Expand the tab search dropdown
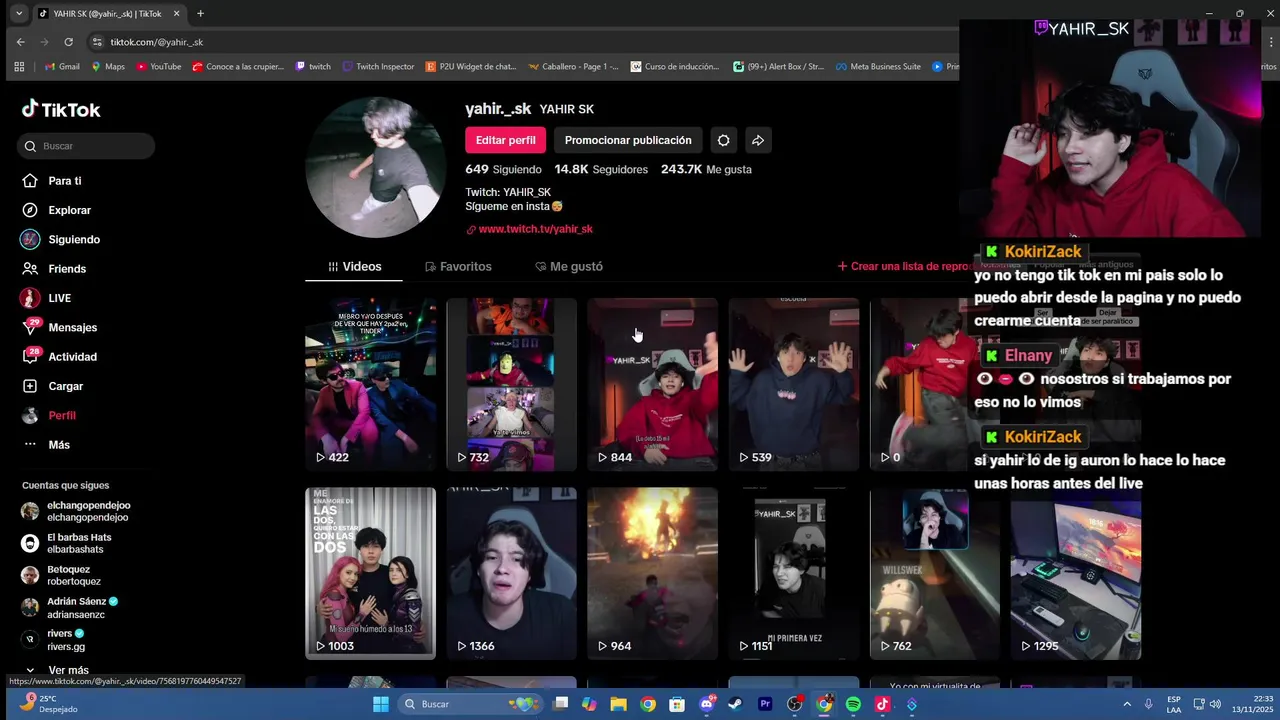1280x720 pixels. [x=18, y=14]
